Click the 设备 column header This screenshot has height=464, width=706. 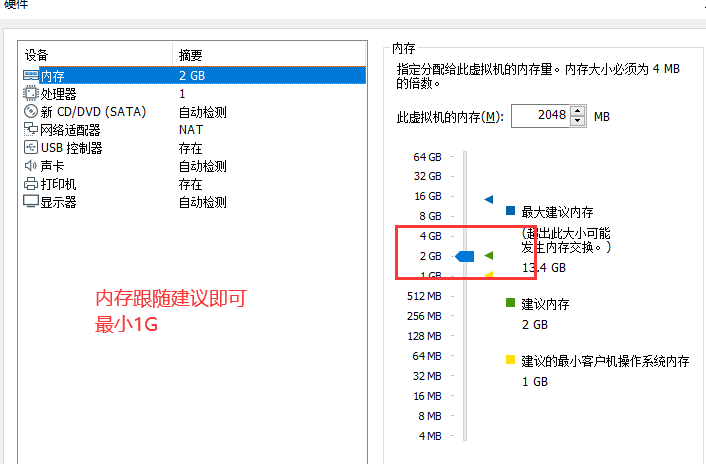tap(36, 55)
